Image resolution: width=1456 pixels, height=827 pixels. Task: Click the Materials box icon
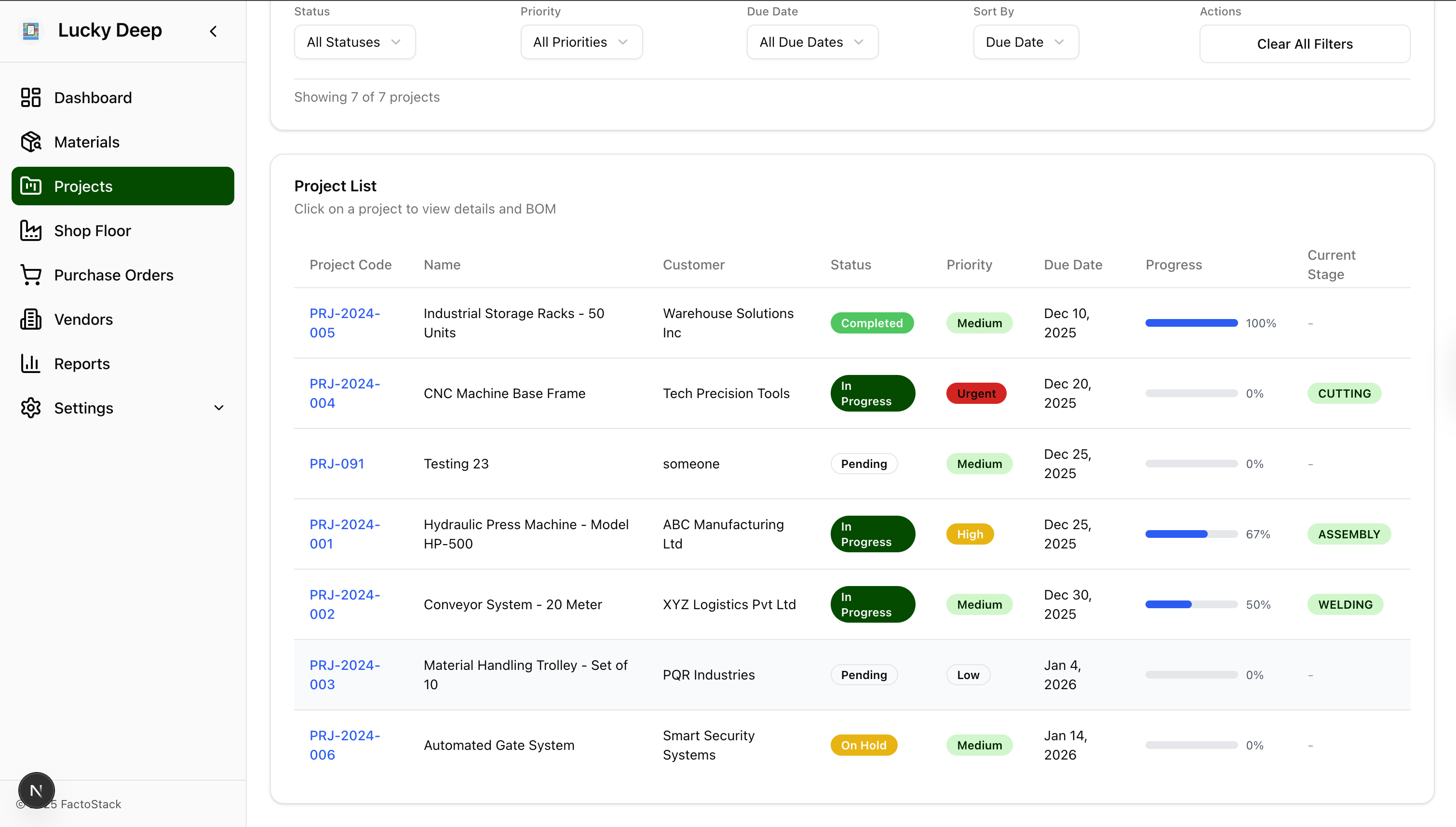(x=31, y=142)
